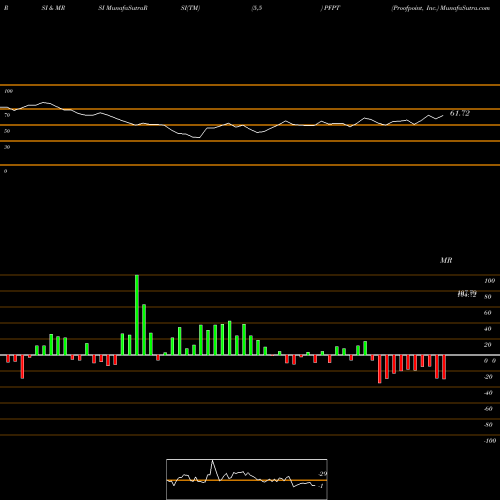Open the mini overview chart thumbnail

click(x=247, y=479)
